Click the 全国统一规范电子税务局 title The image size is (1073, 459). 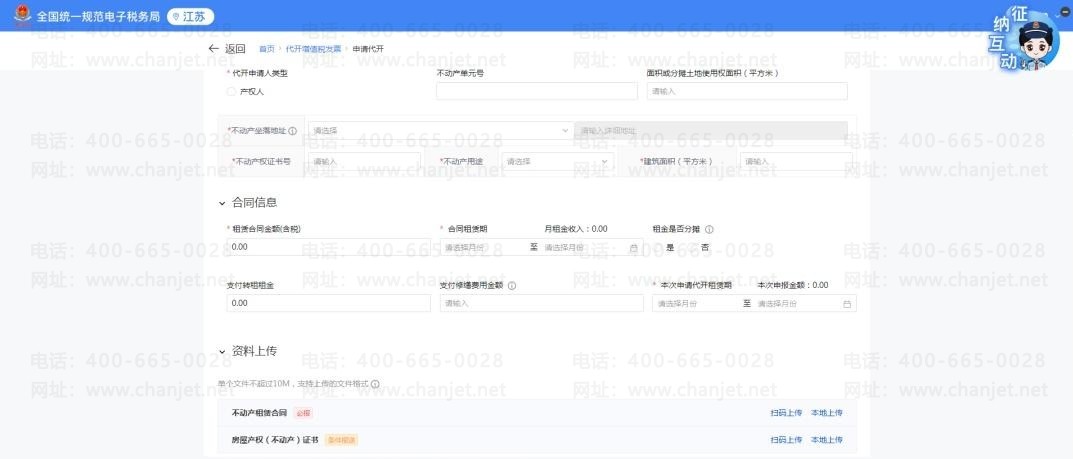click(x=99, y=16)
